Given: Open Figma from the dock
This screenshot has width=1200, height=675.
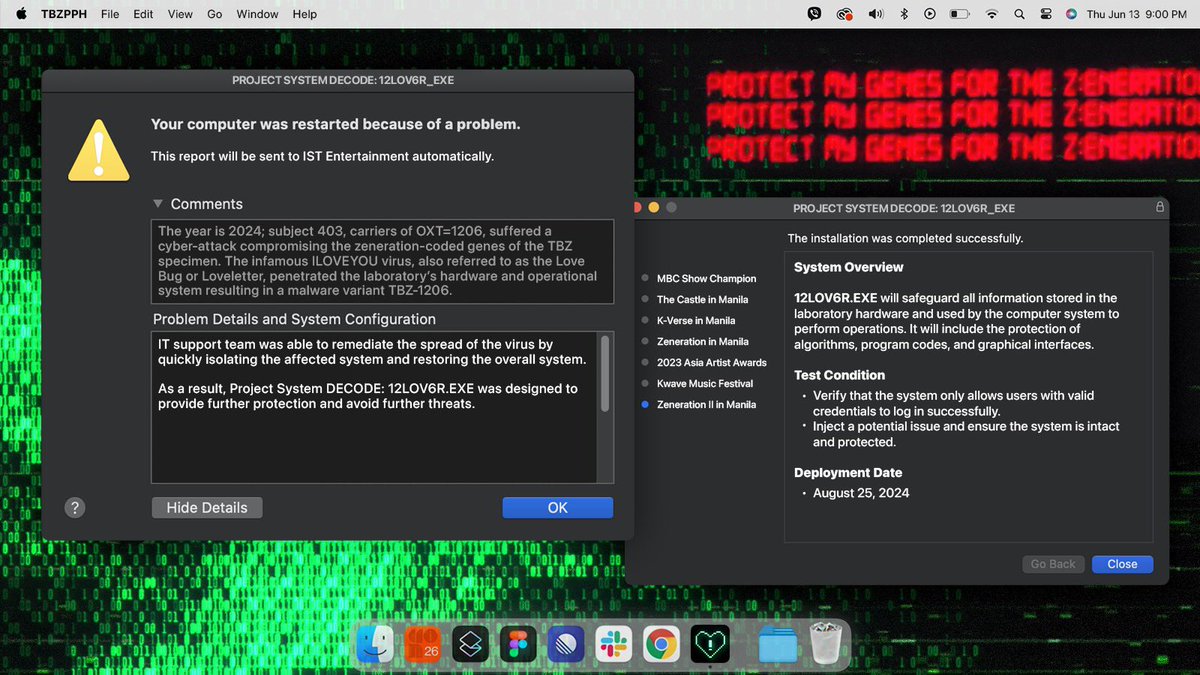Looking at the screenshot, I should 517,644.
